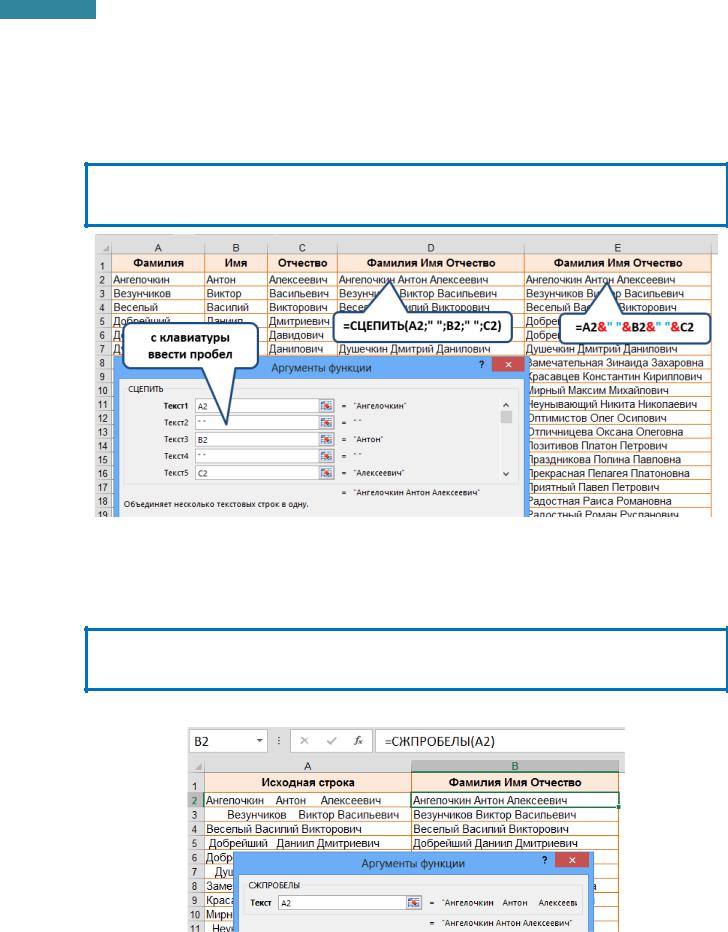
Task: Click the Отчество header cell
Action: (x=302, y=263)
